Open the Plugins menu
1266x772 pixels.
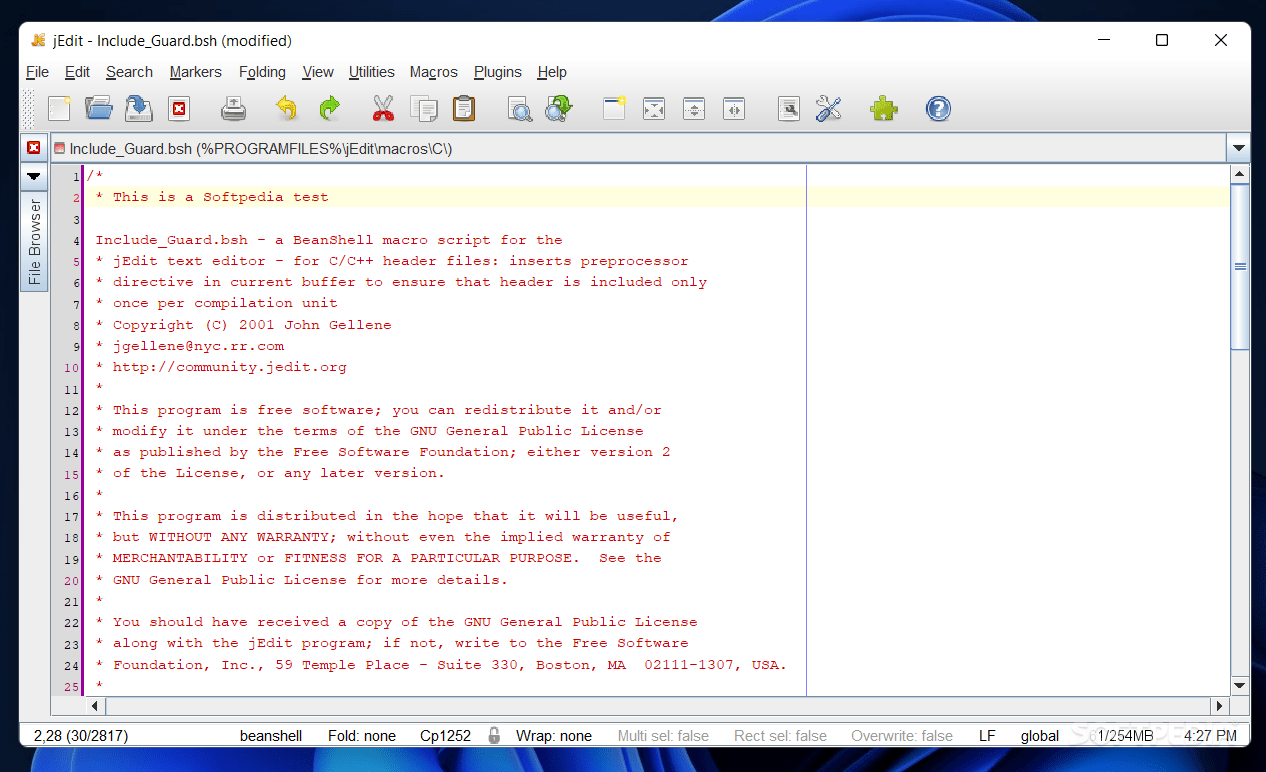coord(497,72)
